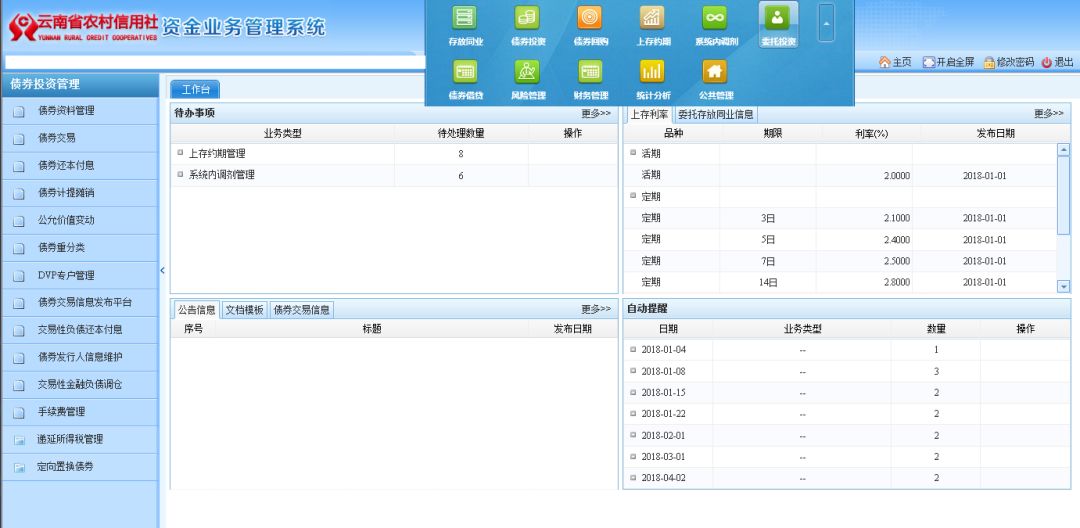Collapse the top module icon panel
The height and width of the screenshot is (528, 1080).
coord(825,22)
